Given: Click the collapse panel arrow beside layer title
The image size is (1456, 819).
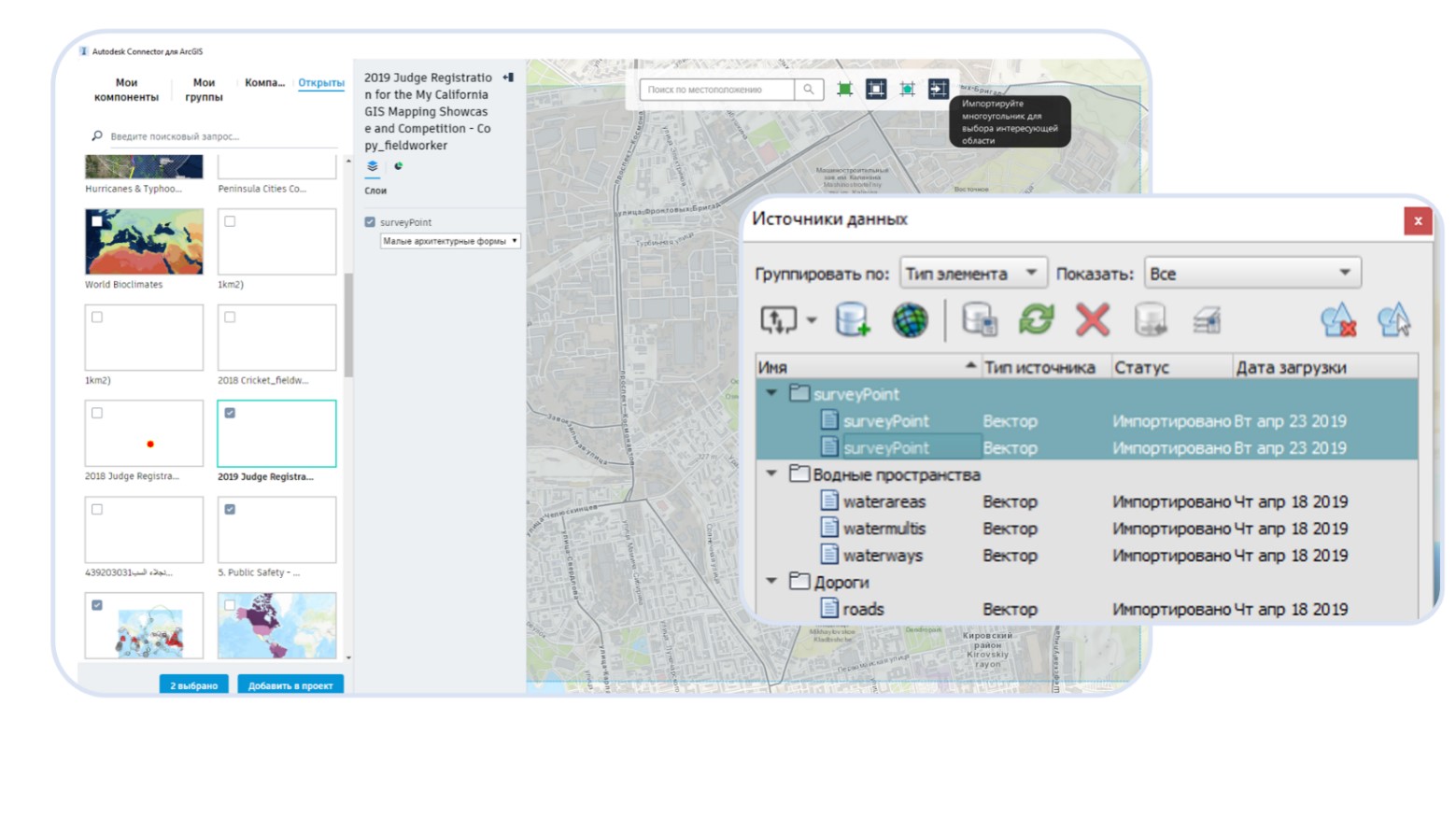Looking at the screenshot, I should pyautogui.click(x=508, y=78).
